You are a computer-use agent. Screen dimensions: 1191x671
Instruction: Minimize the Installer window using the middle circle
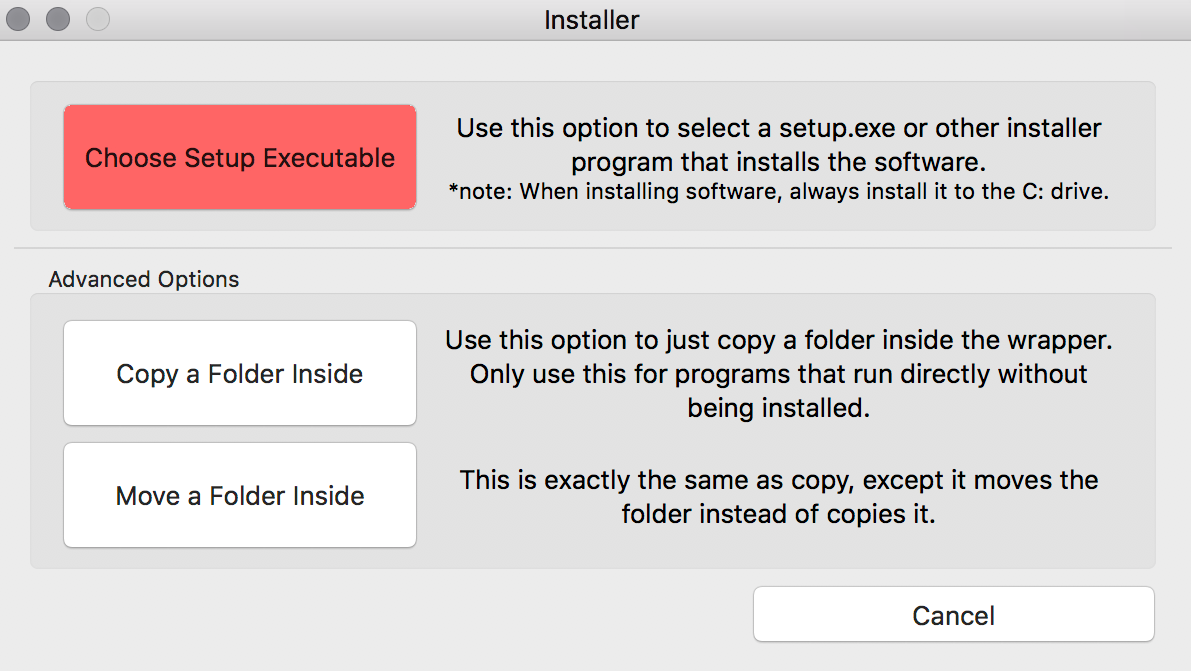coord(58,19)
